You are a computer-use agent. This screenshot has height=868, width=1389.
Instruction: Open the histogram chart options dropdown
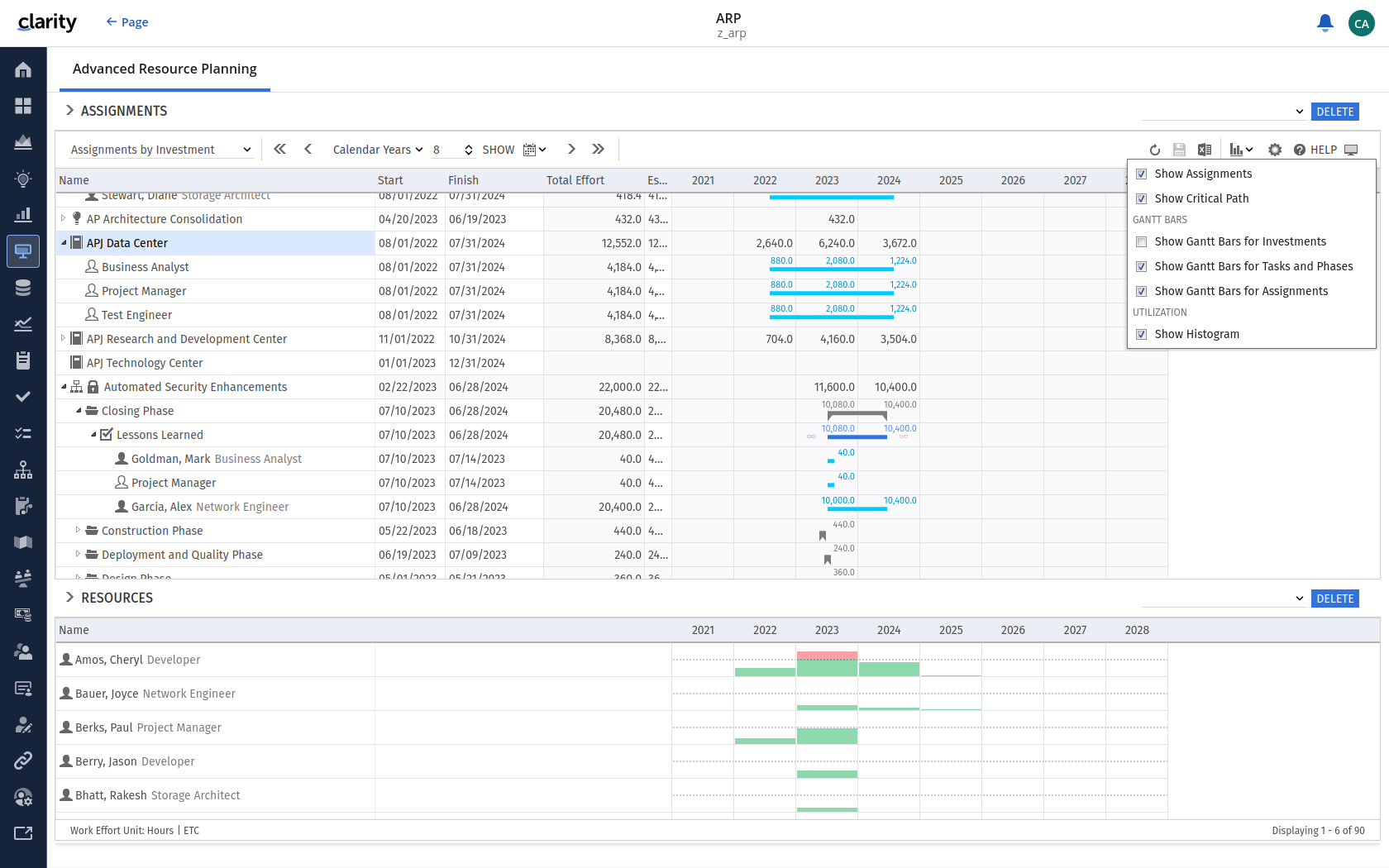click(x=1241, y=150)
